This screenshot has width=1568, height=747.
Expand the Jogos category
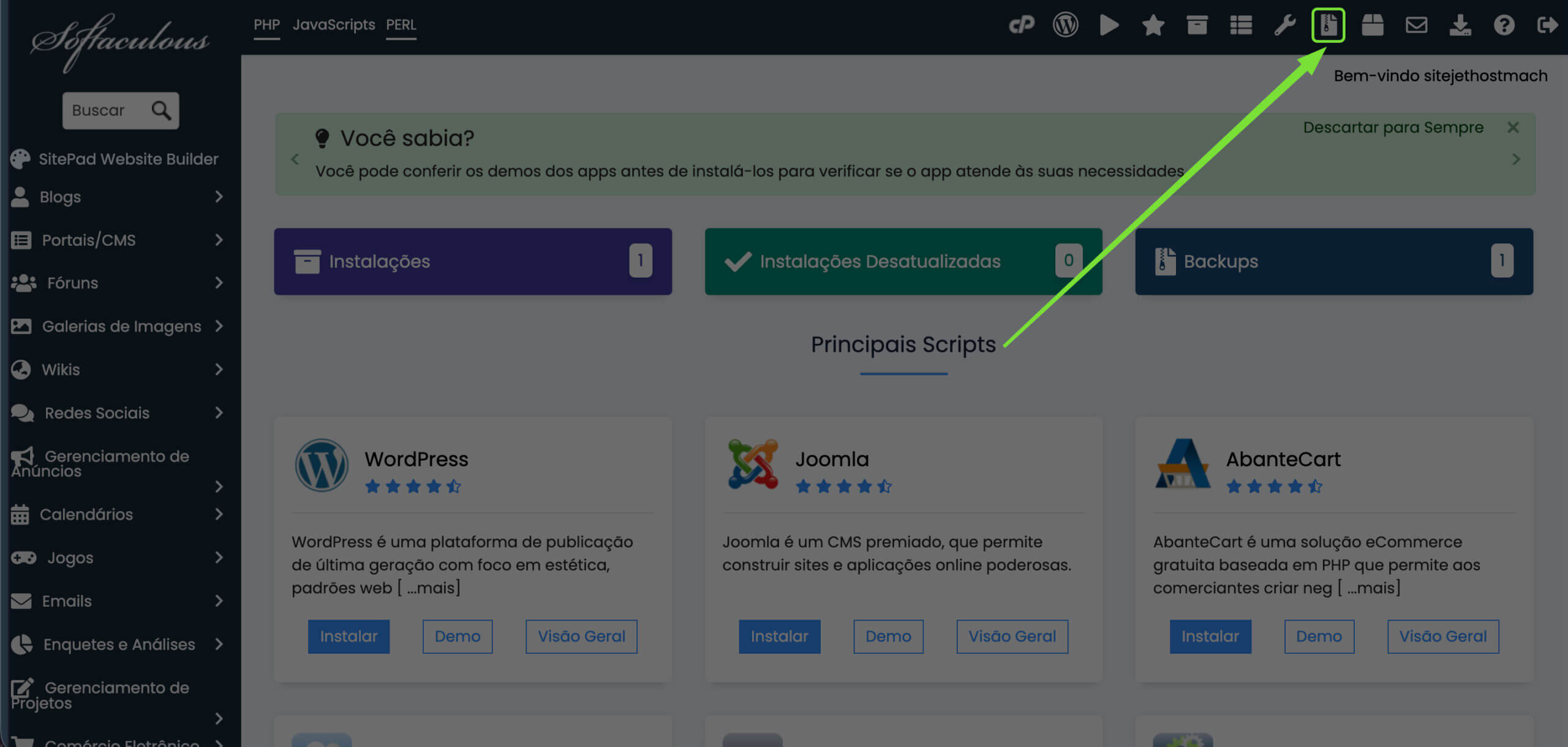pos(116,558)
